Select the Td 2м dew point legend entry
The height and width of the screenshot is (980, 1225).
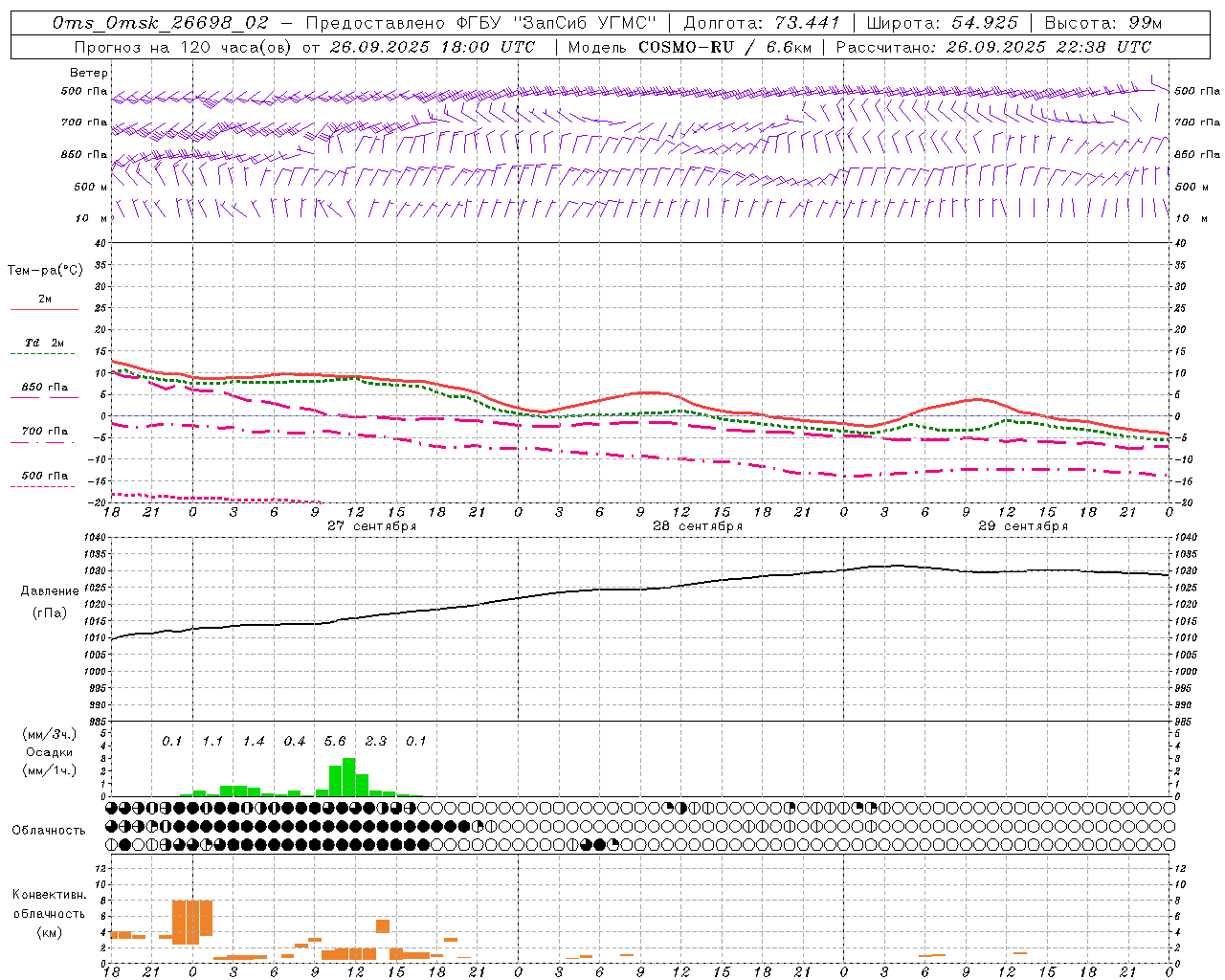(x=45, y=343)
